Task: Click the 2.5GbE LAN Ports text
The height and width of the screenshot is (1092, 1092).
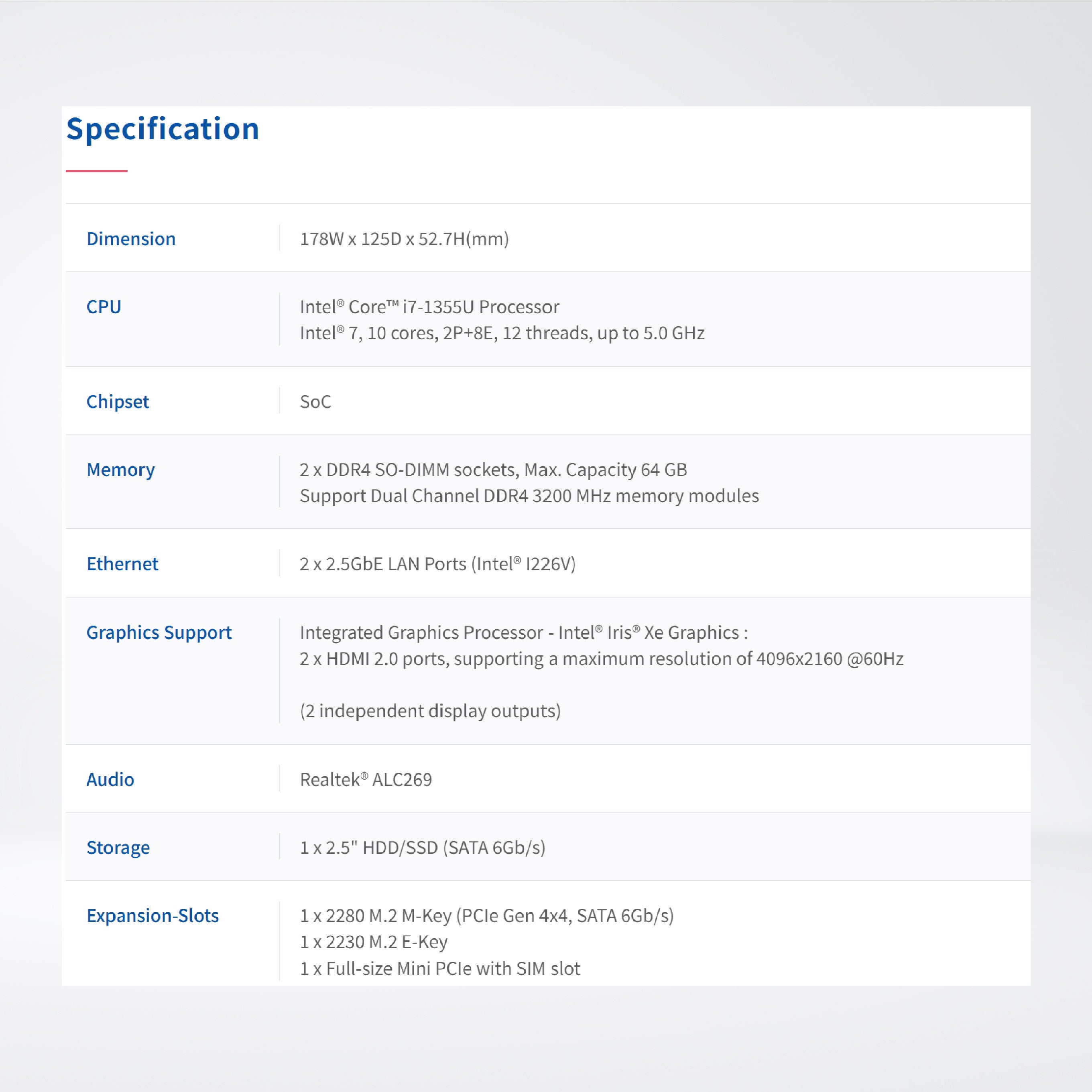Action: pos(437,563)
